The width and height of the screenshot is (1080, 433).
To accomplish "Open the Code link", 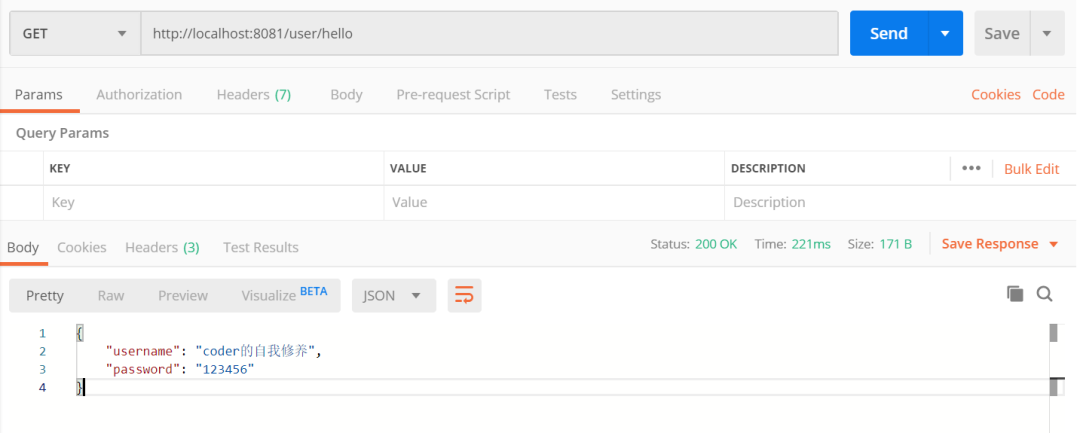I will coord(1048,95).
